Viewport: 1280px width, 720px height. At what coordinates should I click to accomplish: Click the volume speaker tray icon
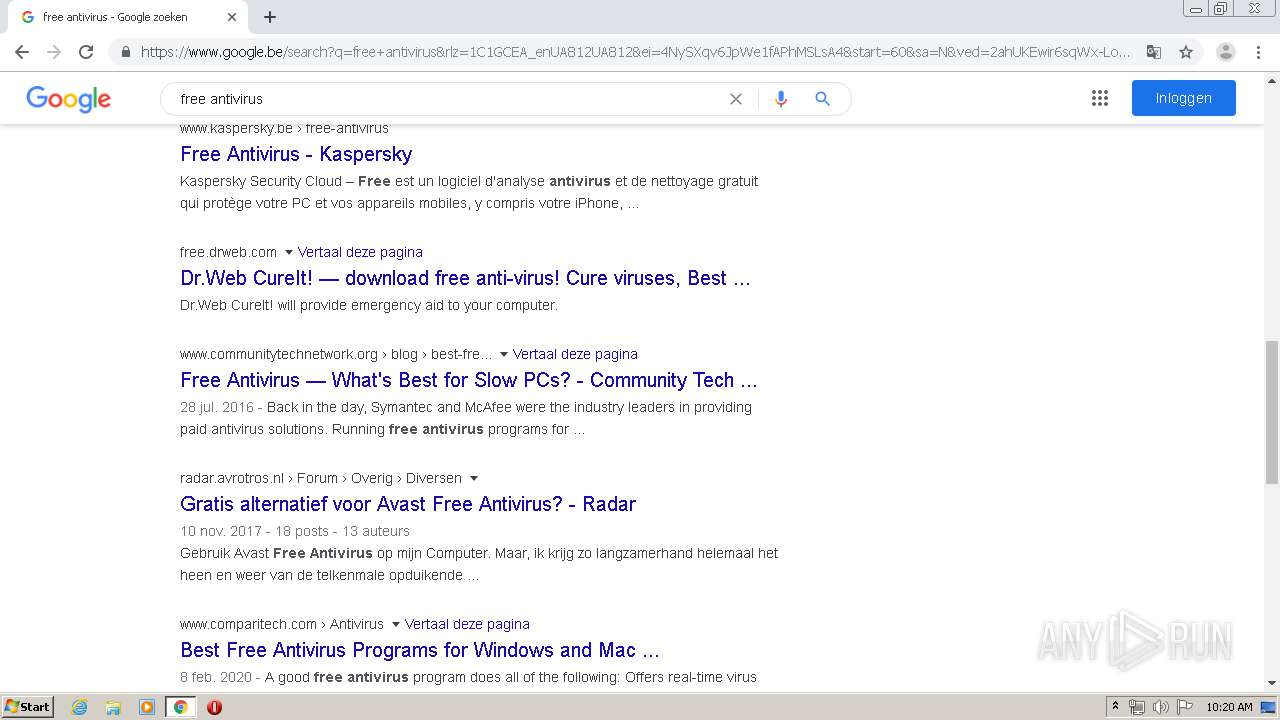coord(1160,707)
